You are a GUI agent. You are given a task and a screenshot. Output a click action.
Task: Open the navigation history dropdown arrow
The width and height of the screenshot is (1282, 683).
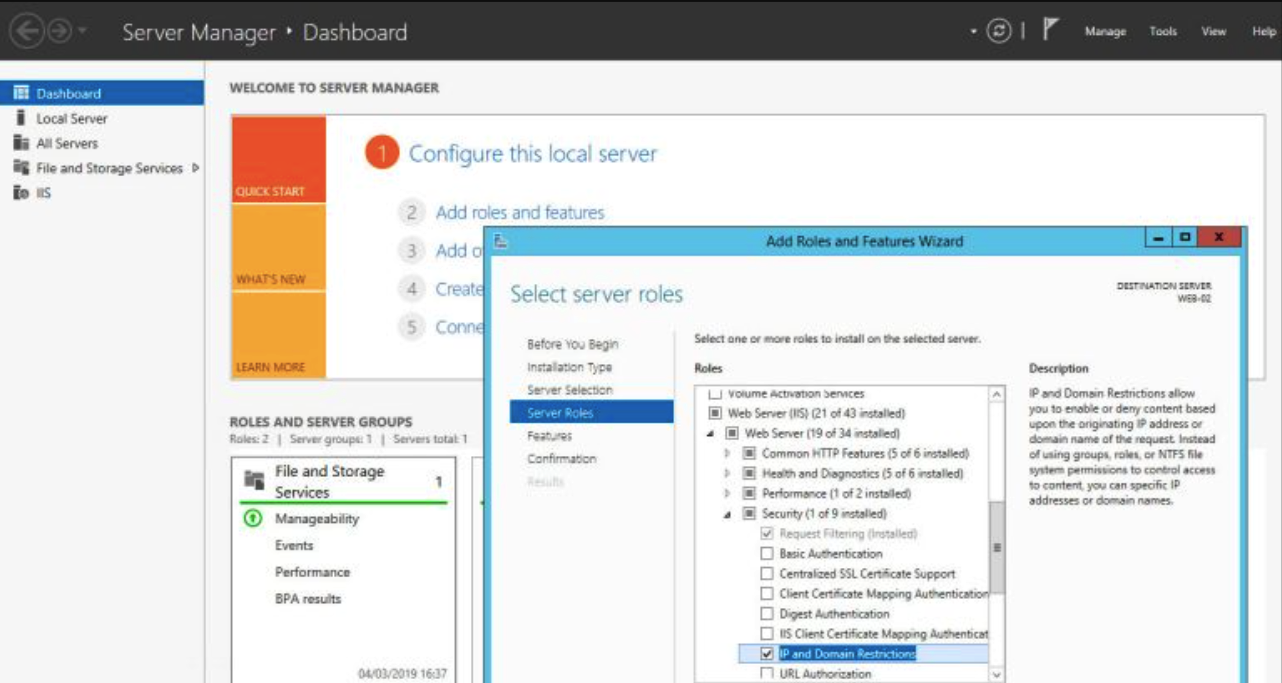tap(80, 32)
